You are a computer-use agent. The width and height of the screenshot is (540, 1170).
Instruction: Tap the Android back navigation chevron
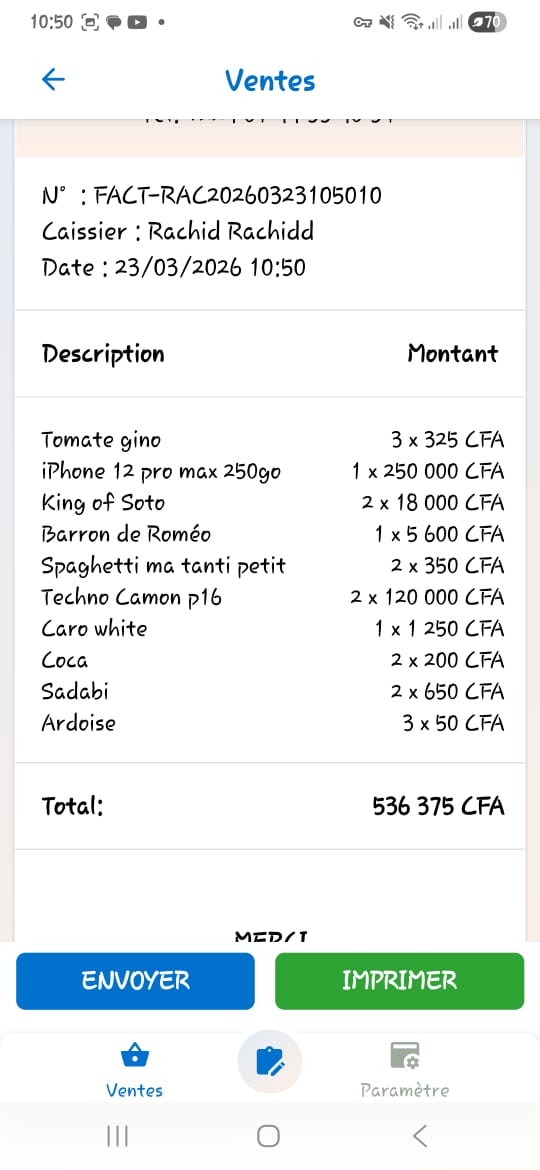420,1136
